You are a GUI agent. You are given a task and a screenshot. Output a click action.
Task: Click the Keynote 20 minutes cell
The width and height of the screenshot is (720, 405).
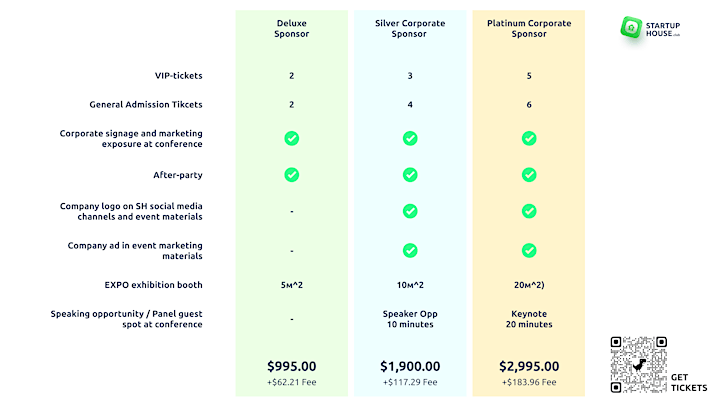coord(529,319)
